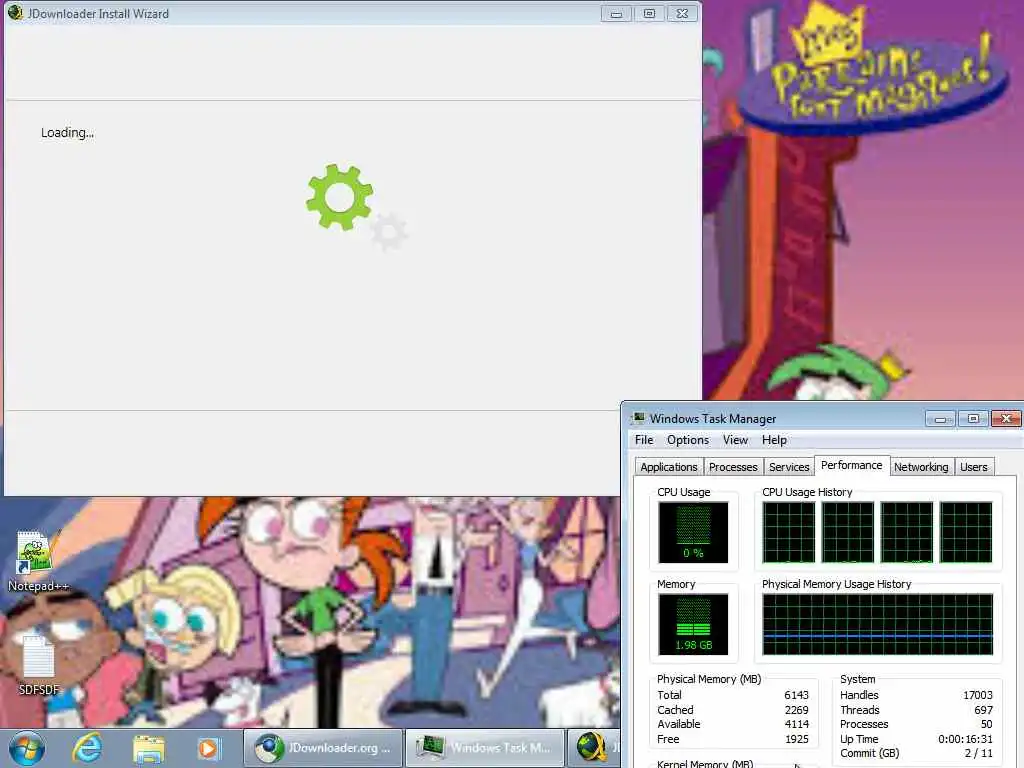1024x768 pixels.
Task: Select JDownloader taskbar button with globe icon
Action: click(594, 748)
